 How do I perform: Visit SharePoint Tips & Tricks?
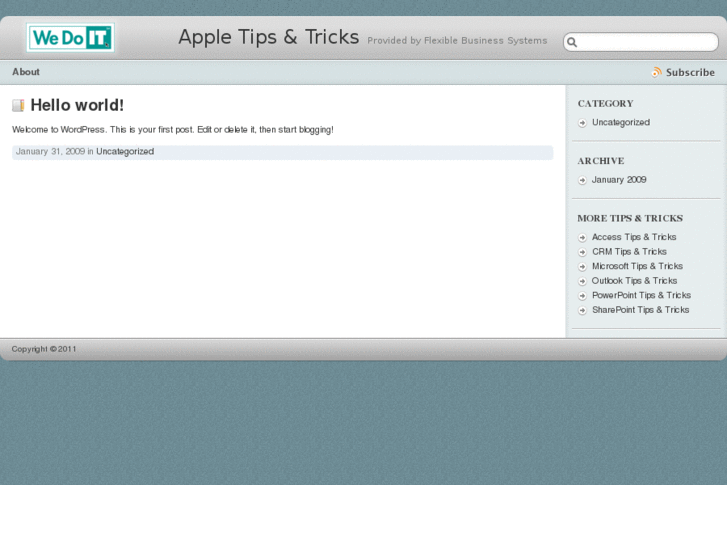640,310
